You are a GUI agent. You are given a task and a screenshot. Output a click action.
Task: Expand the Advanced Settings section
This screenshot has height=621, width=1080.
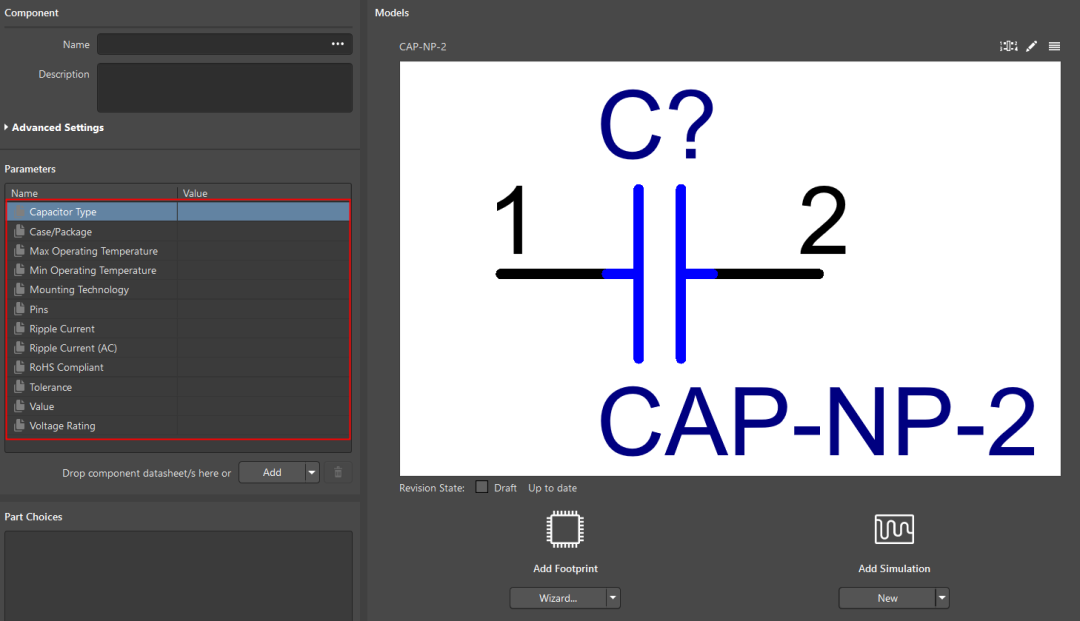tap(54, 127)
